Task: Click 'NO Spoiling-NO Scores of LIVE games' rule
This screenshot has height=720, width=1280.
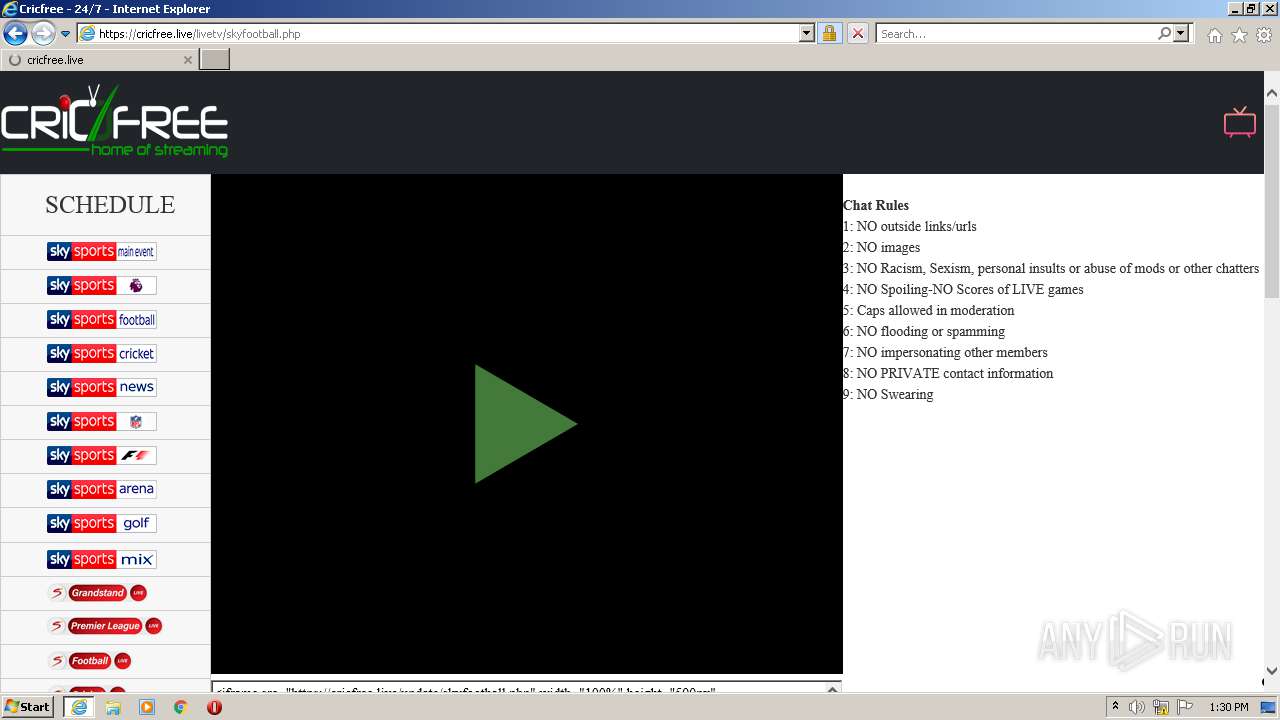Action: tap(970, 289)
